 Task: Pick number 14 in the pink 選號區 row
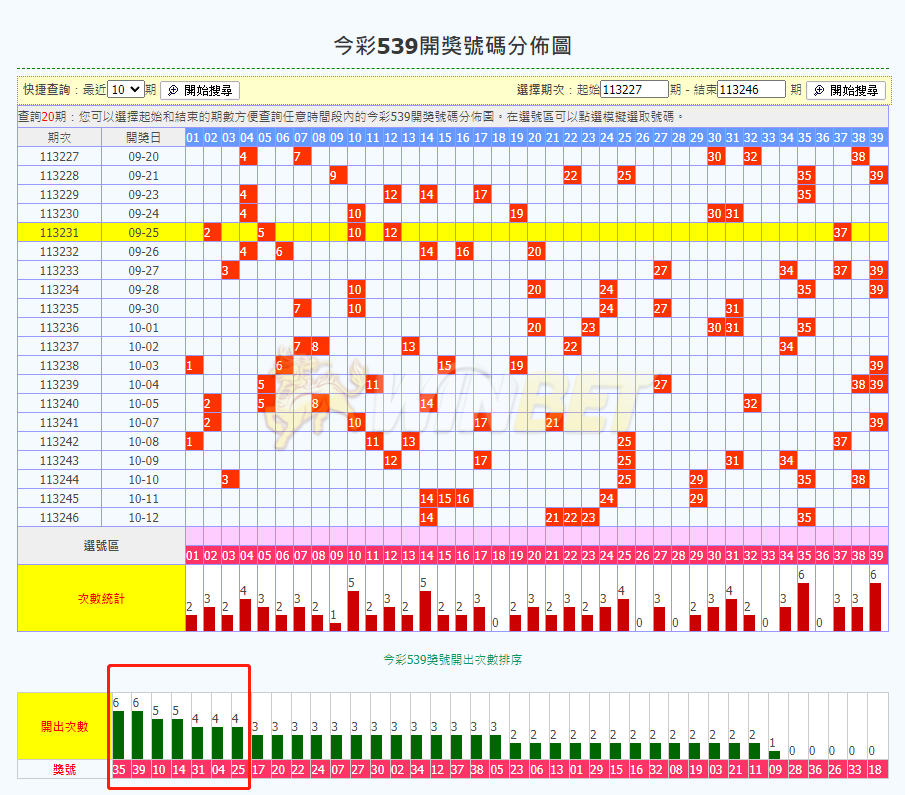click(427, 555)
